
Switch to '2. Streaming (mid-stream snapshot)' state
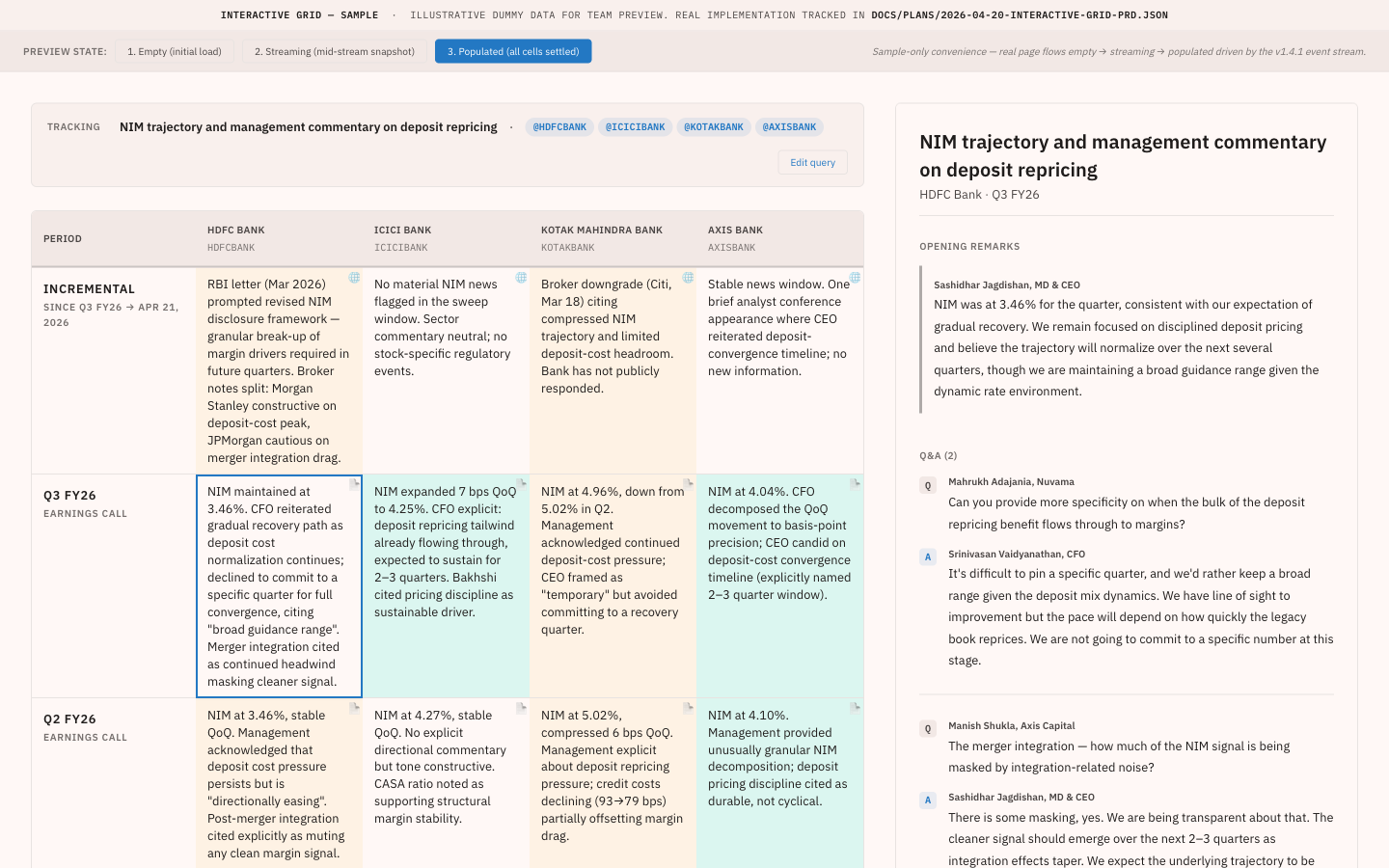click(x=335, y=51)
